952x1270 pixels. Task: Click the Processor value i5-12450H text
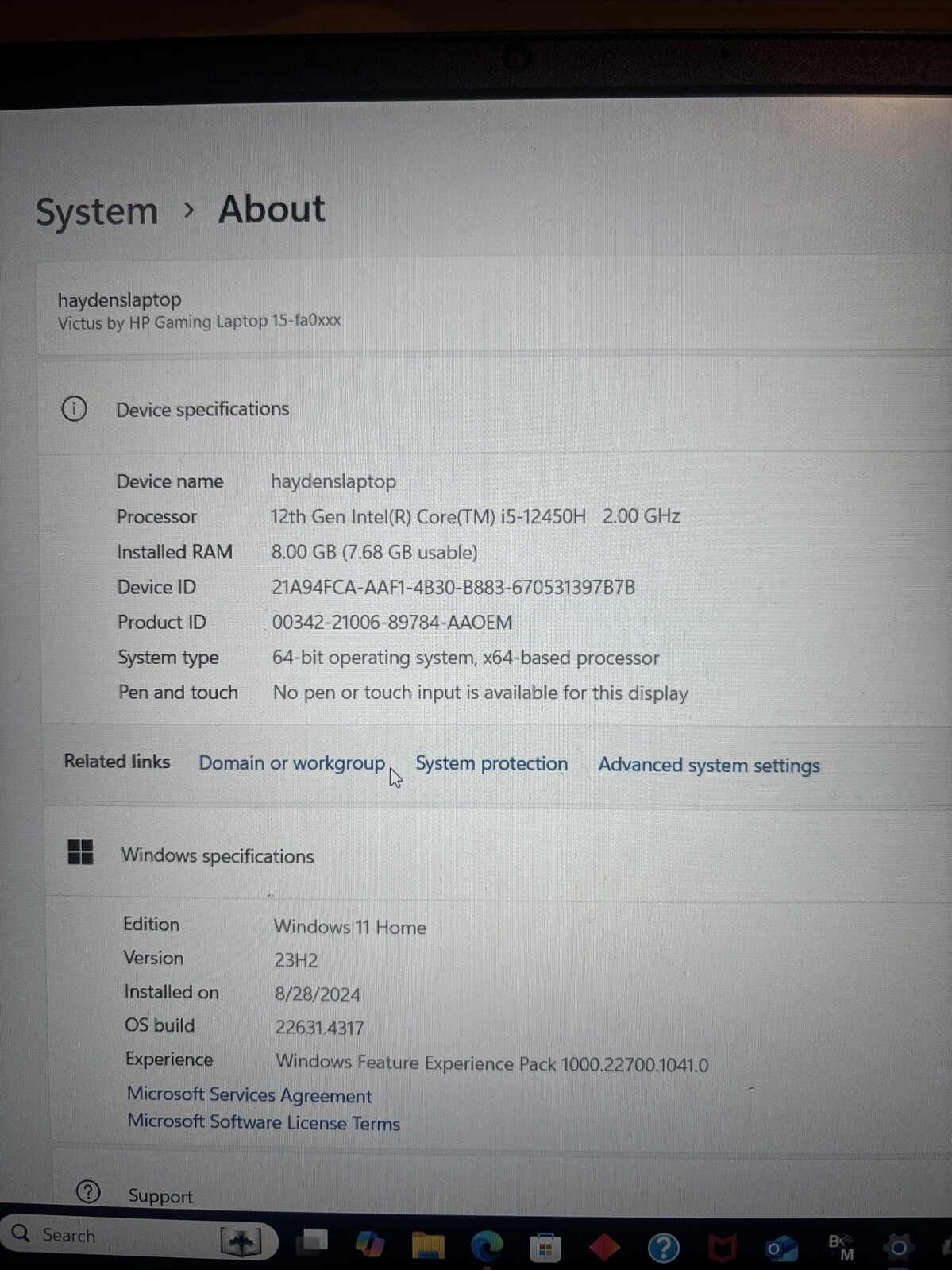[475, 516]
